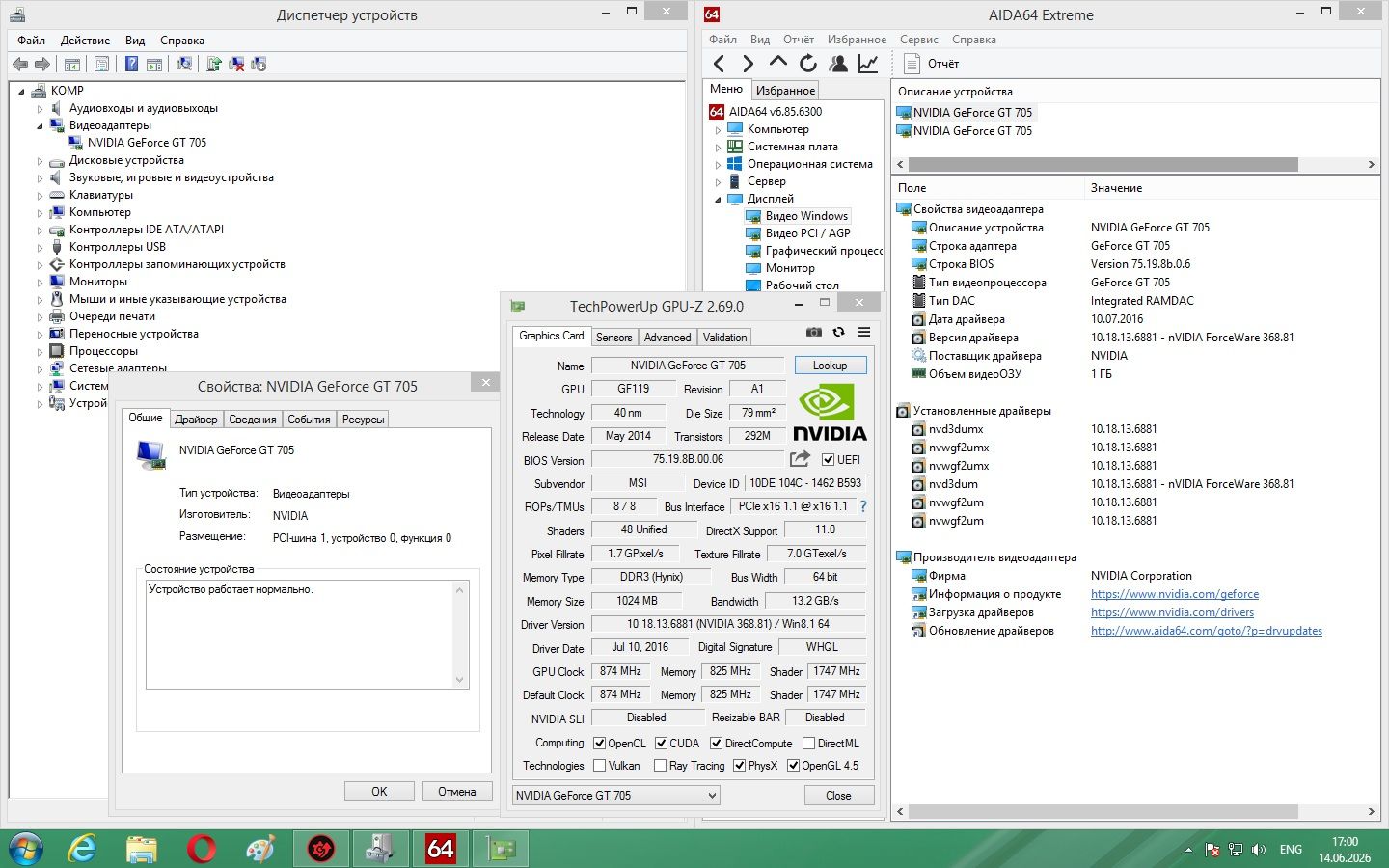1389x868 pixels.
Task: Open the GPU selection dropdown in GPU-Z
Action: tap(616, 796)
